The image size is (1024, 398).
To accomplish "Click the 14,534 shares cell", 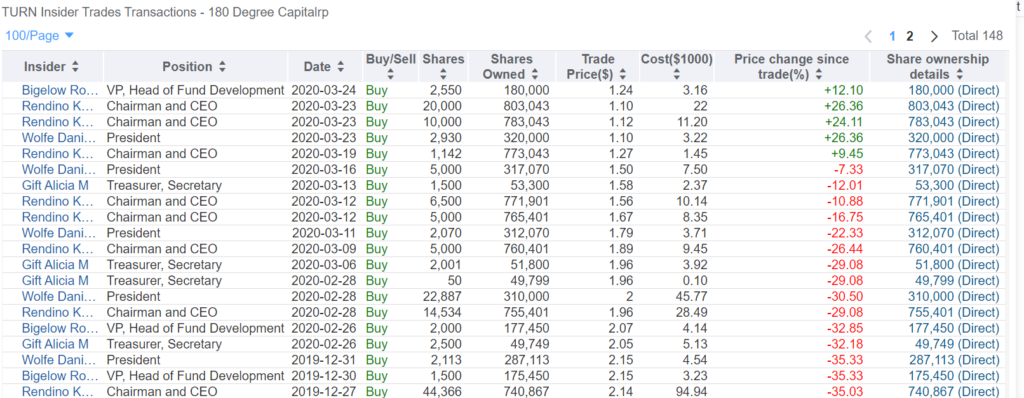I will tap(443, 312).
